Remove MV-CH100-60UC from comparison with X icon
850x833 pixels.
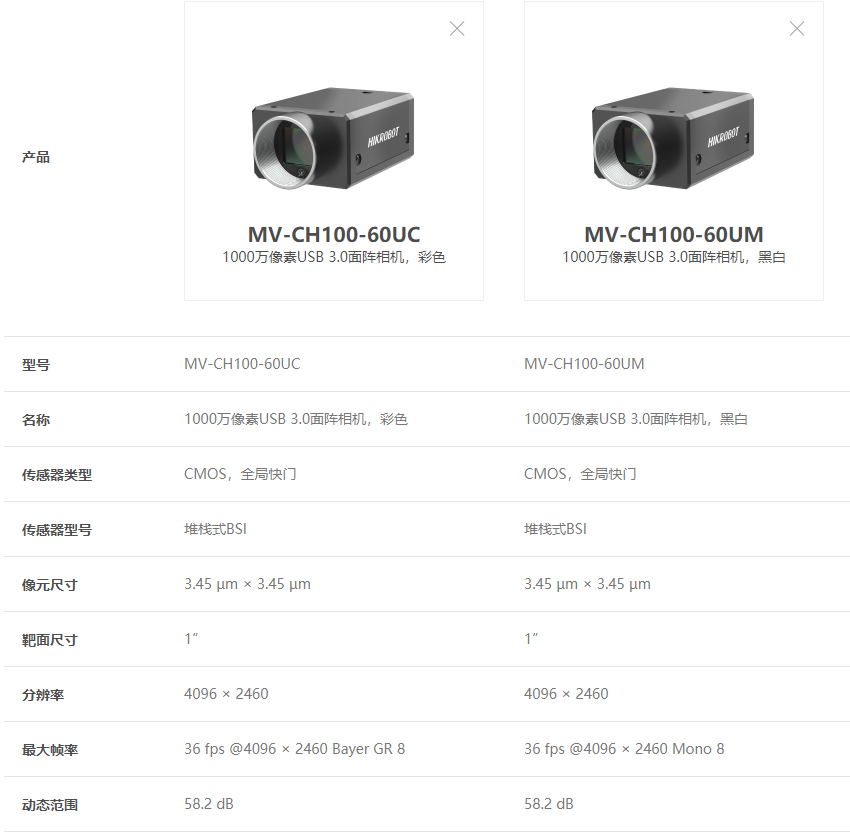(x=457, y=28)
